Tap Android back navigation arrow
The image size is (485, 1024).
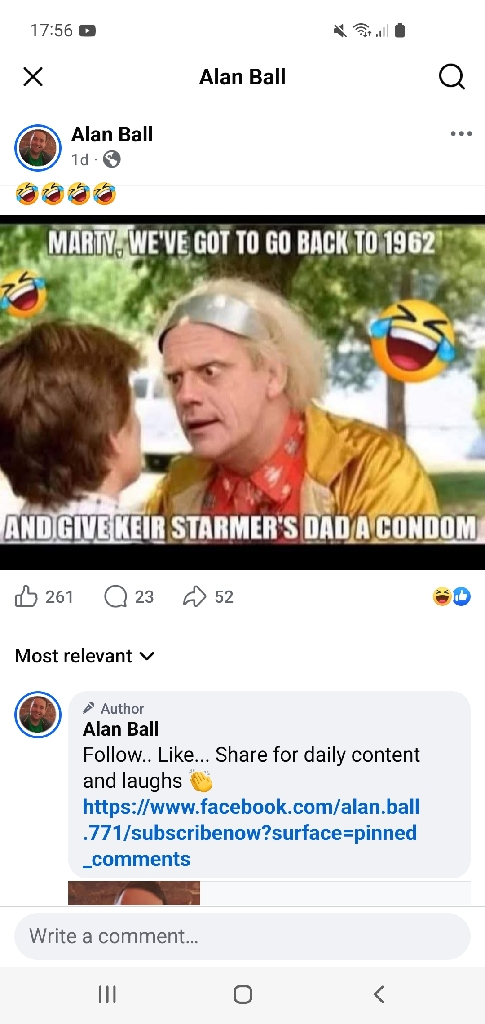(x=379, y=994)
